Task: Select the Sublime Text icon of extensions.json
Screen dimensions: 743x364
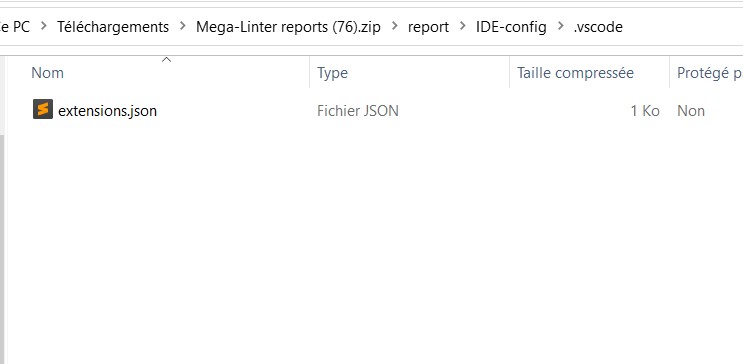Action: [43, 109]
